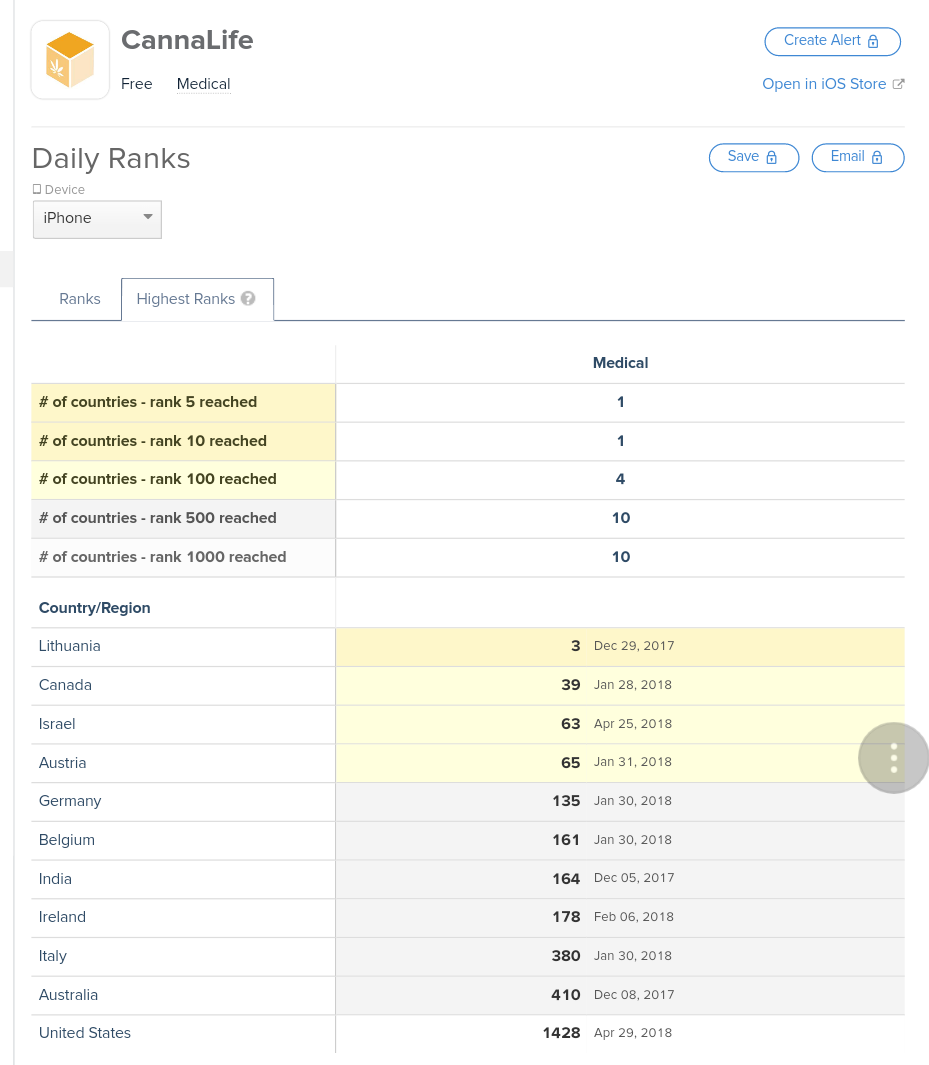Select the United States row

85,1033
